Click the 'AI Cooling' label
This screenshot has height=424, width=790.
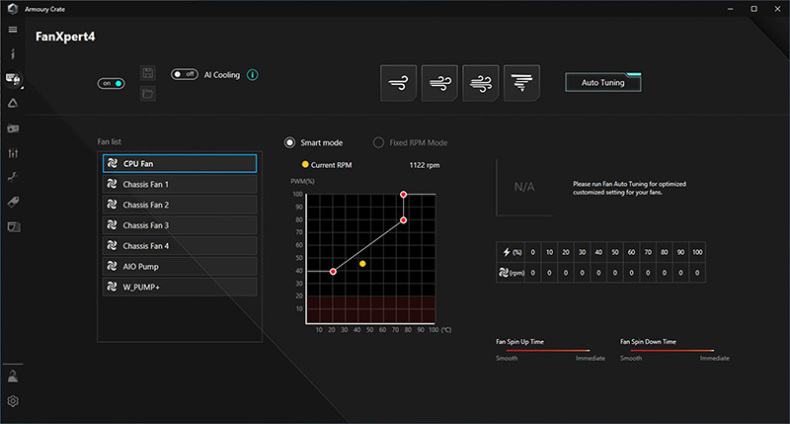[x=222, y=75]
